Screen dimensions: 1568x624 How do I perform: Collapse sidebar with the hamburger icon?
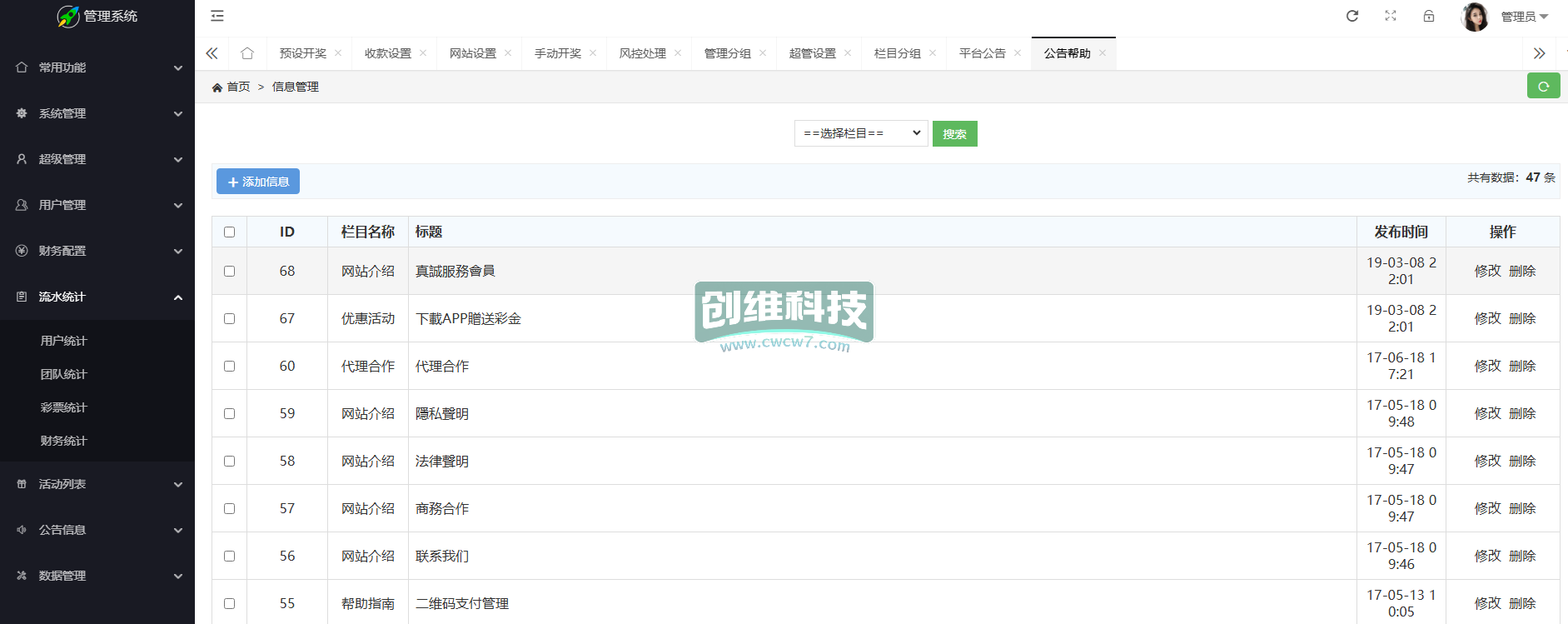click(217, 16)
